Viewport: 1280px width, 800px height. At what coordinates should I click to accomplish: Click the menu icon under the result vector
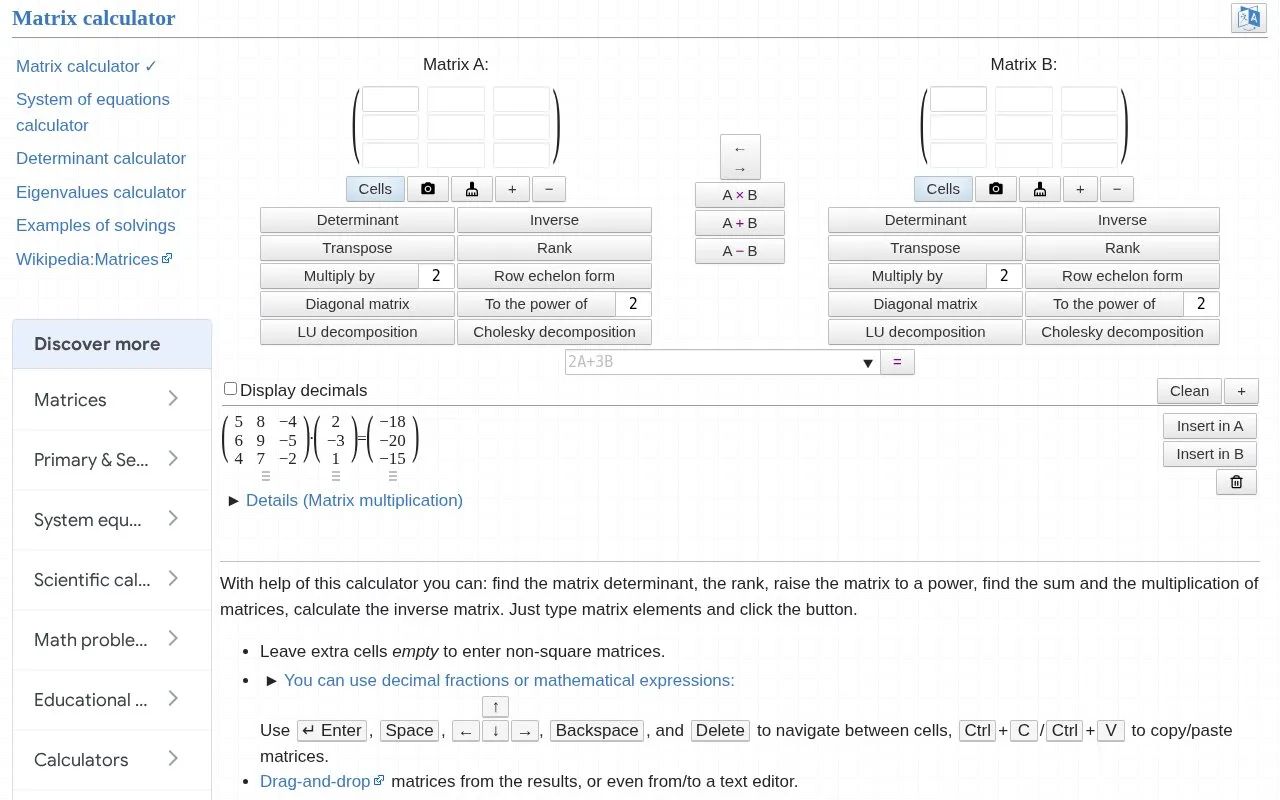click(393, 476)
